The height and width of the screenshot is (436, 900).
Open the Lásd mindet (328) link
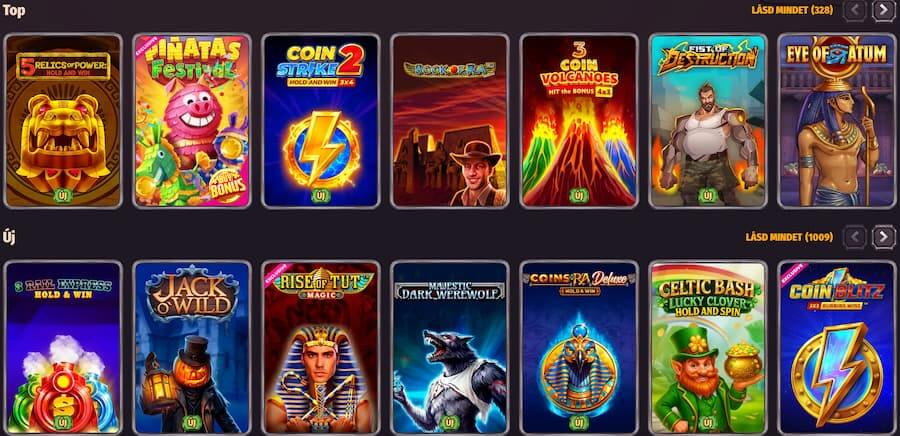point(792,10)
